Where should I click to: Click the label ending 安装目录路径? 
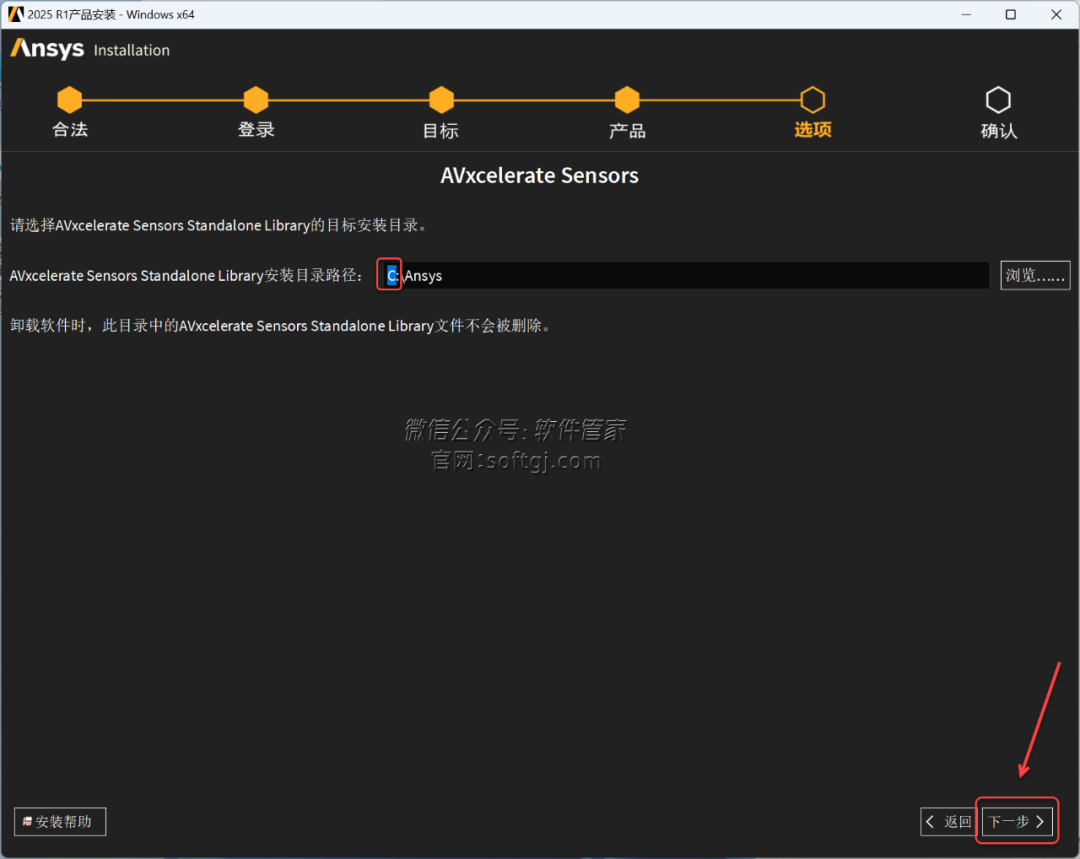tap(186, 275)
